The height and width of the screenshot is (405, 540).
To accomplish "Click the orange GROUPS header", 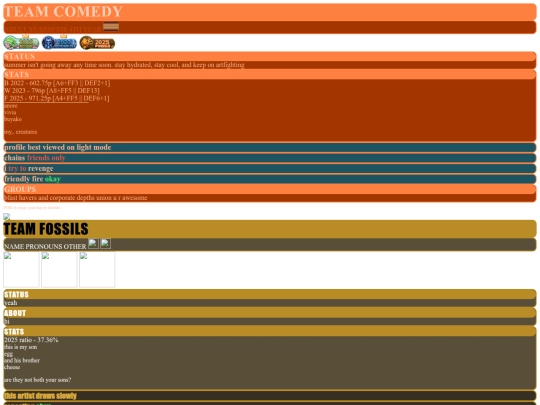I will coord(270,189).
